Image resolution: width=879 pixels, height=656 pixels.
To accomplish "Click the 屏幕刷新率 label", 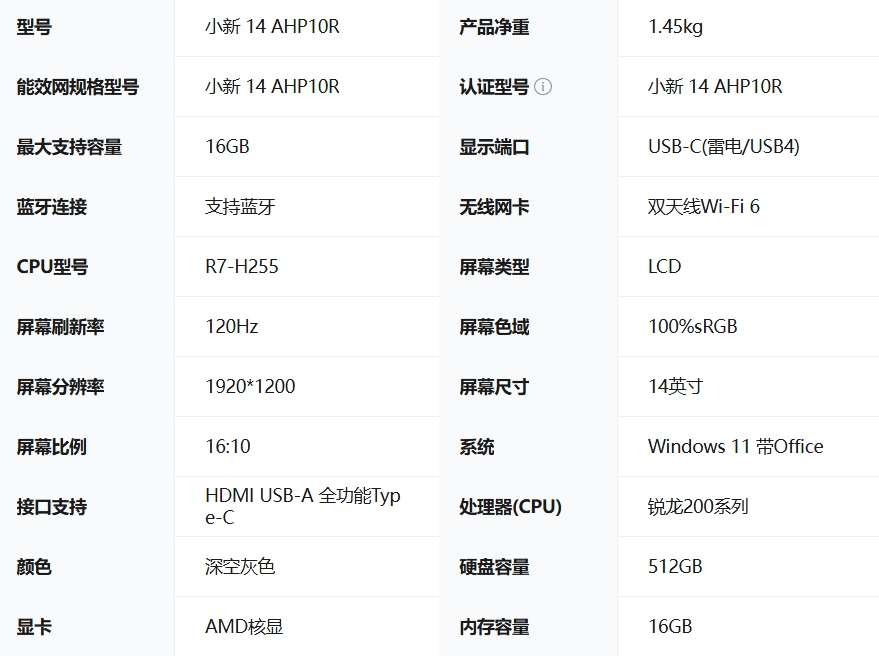I will (61, 327).
